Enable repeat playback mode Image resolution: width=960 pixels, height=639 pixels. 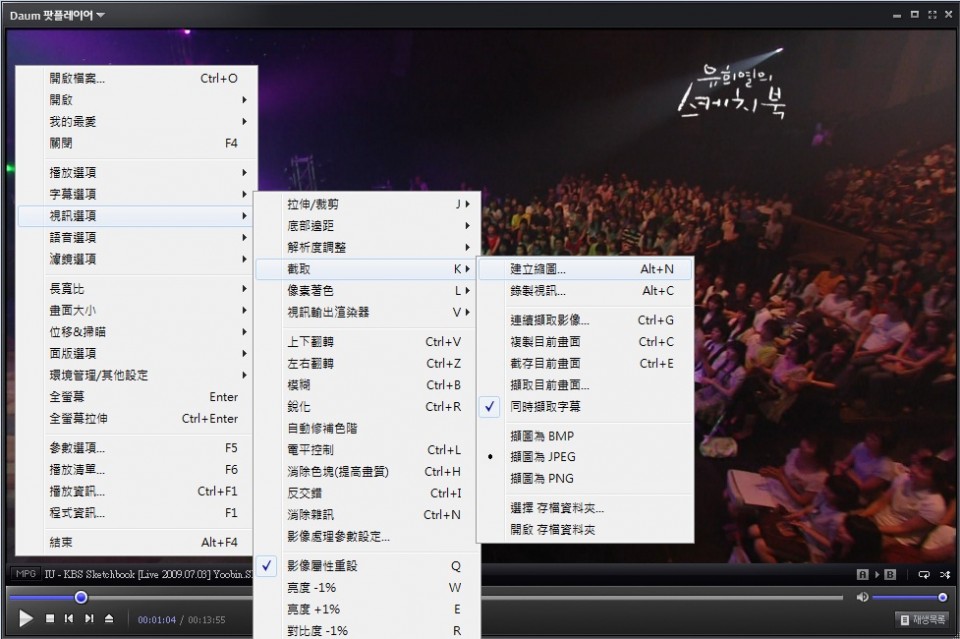pyautogui.click(x=924, y=574)
